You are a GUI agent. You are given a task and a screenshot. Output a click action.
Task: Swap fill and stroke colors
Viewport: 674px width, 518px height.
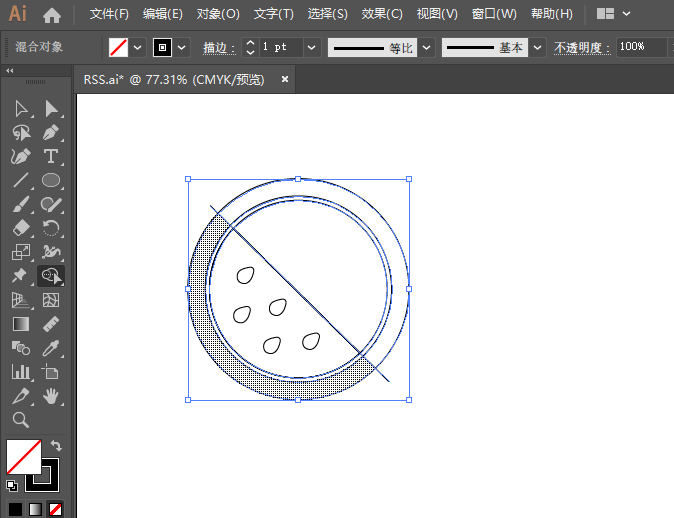pos(56,445)
